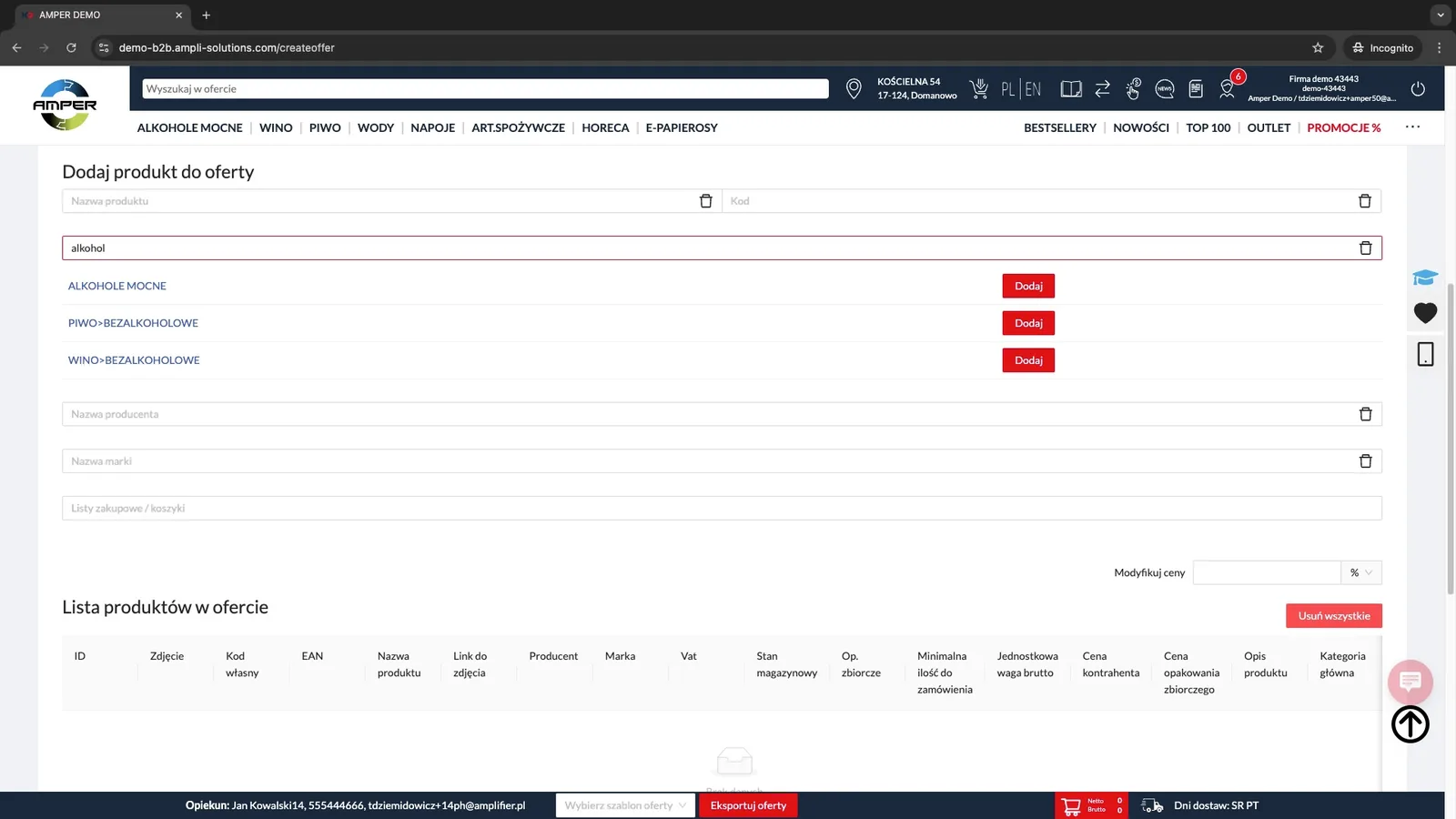Click the 'Modyfikuj ceny' value field

coord(1267,572)
